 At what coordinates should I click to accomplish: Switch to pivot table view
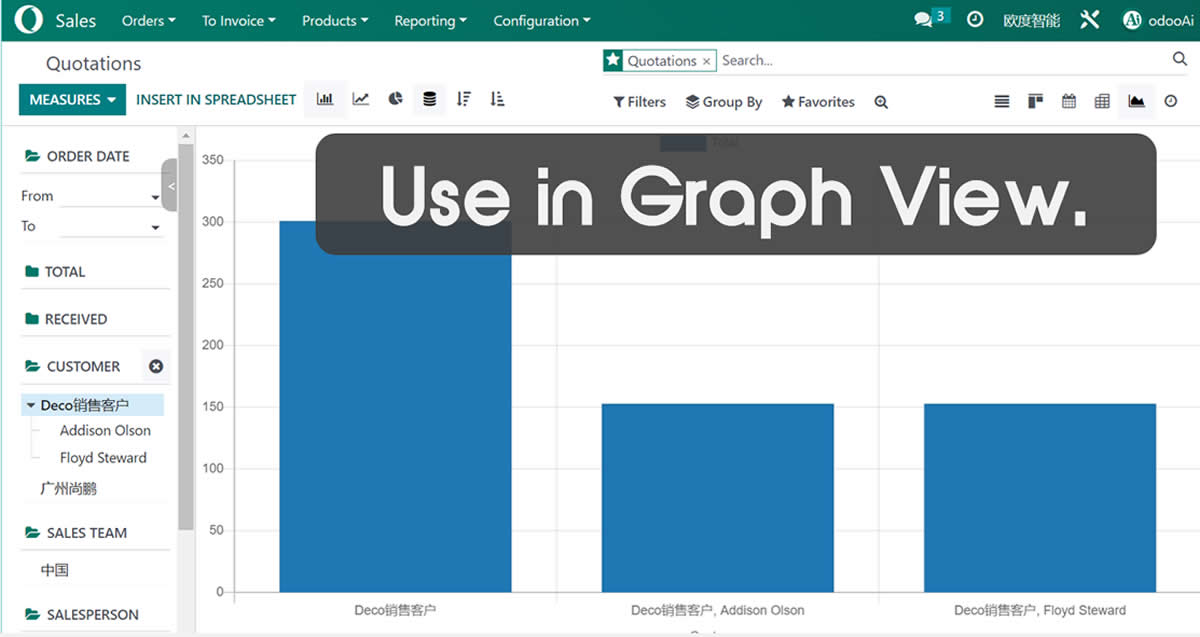1102,101
